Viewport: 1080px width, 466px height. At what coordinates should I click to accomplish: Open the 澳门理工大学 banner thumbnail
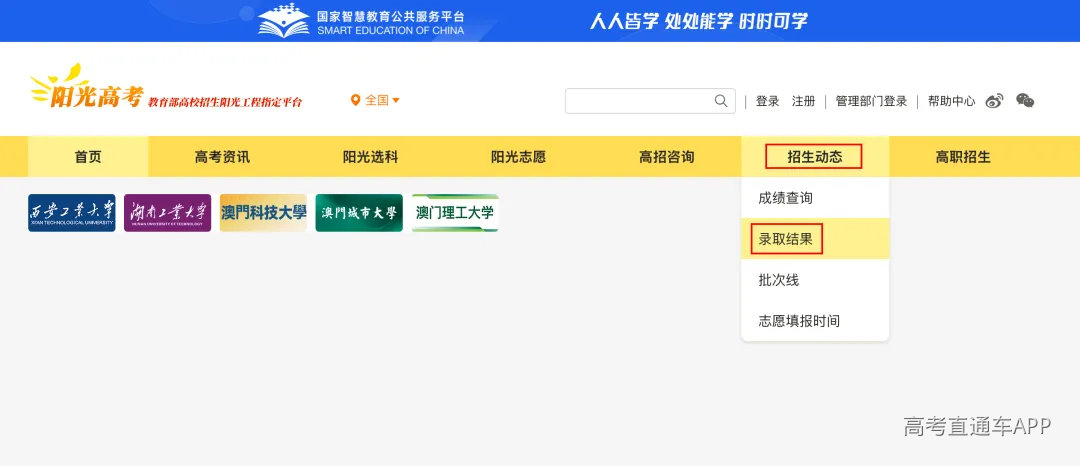click(455, 213)
